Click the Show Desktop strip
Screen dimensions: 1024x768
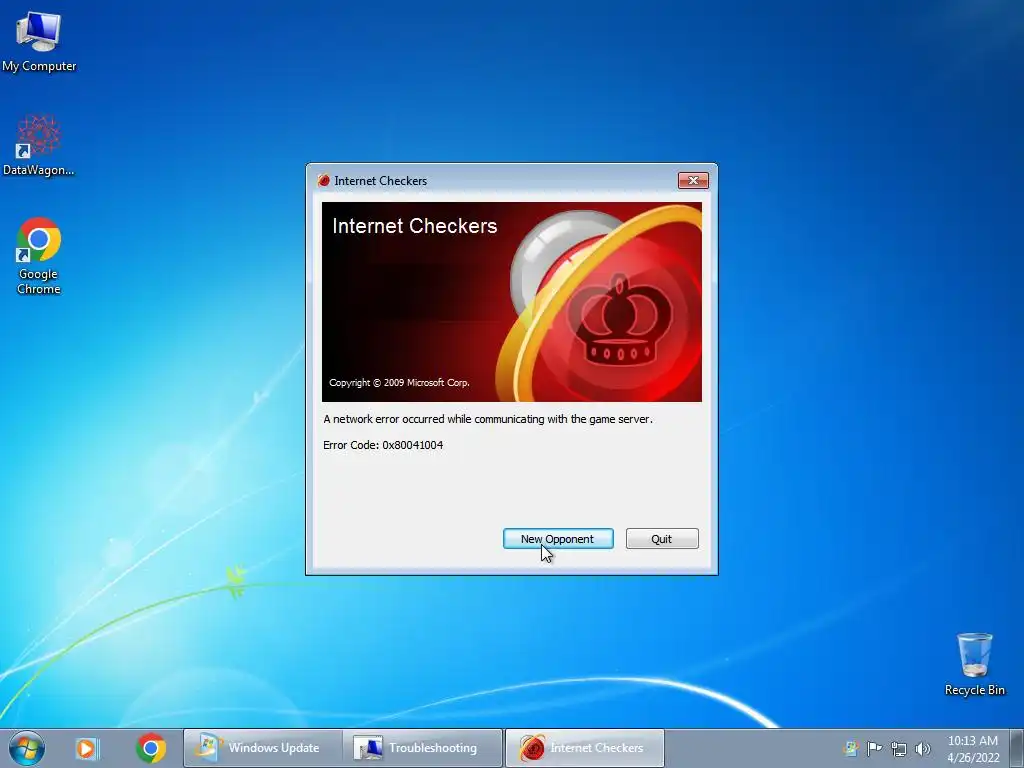click(1016, 748)
